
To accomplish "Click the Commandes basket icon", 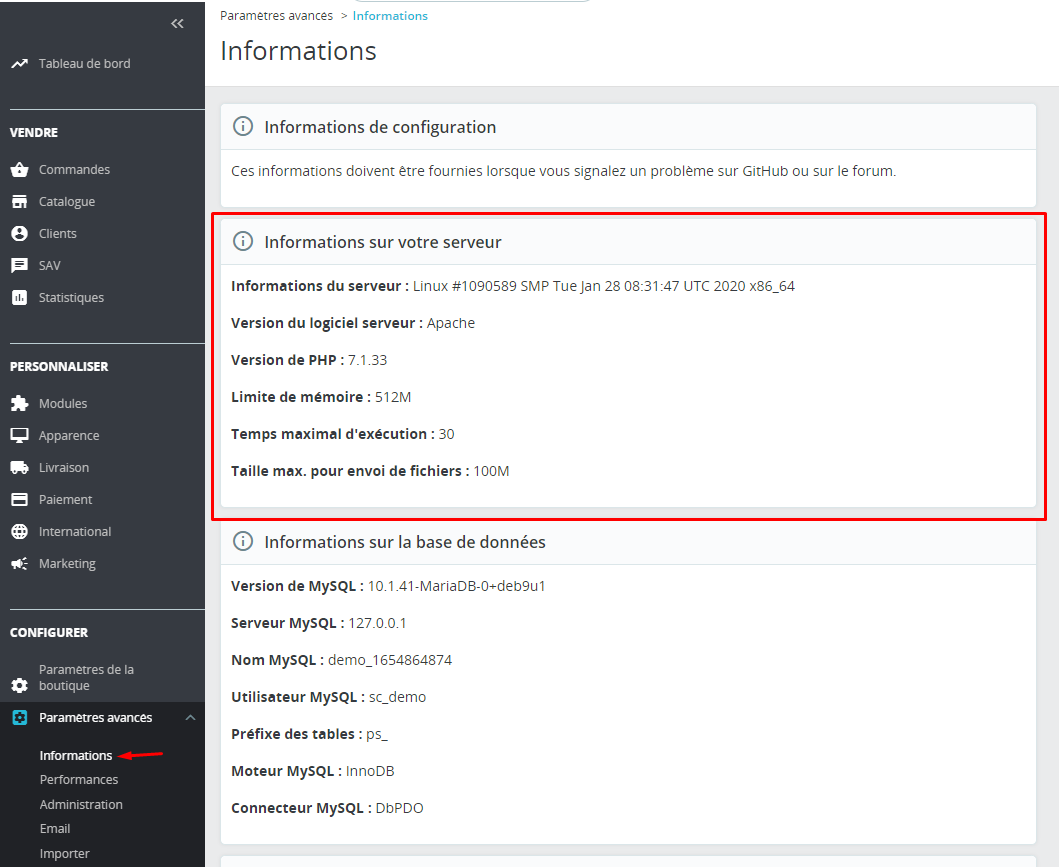I will (x=19, y=170).
